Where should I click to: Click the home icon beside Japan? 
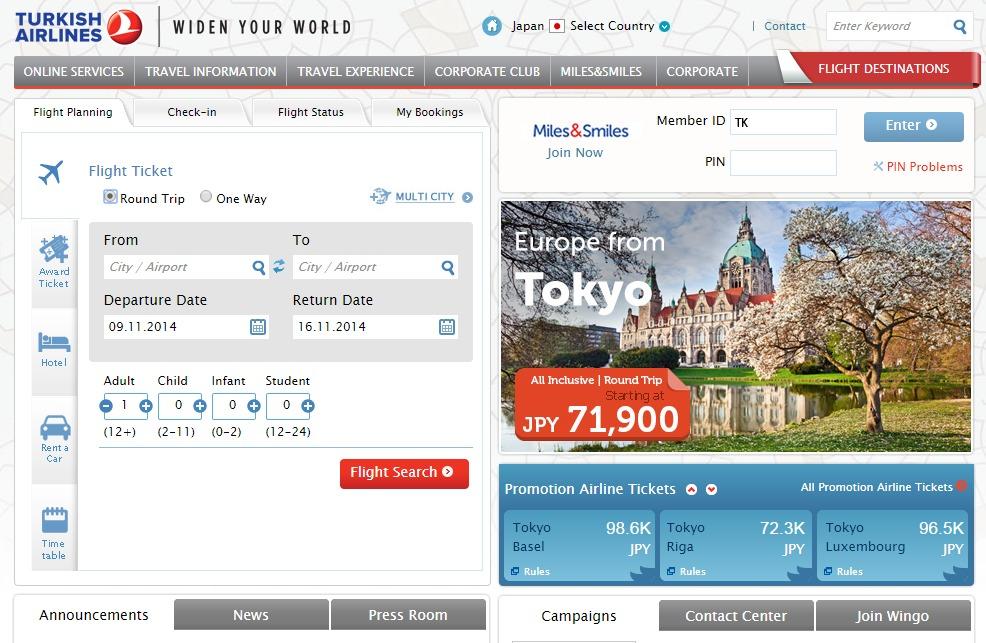click(x=492, y=26)
